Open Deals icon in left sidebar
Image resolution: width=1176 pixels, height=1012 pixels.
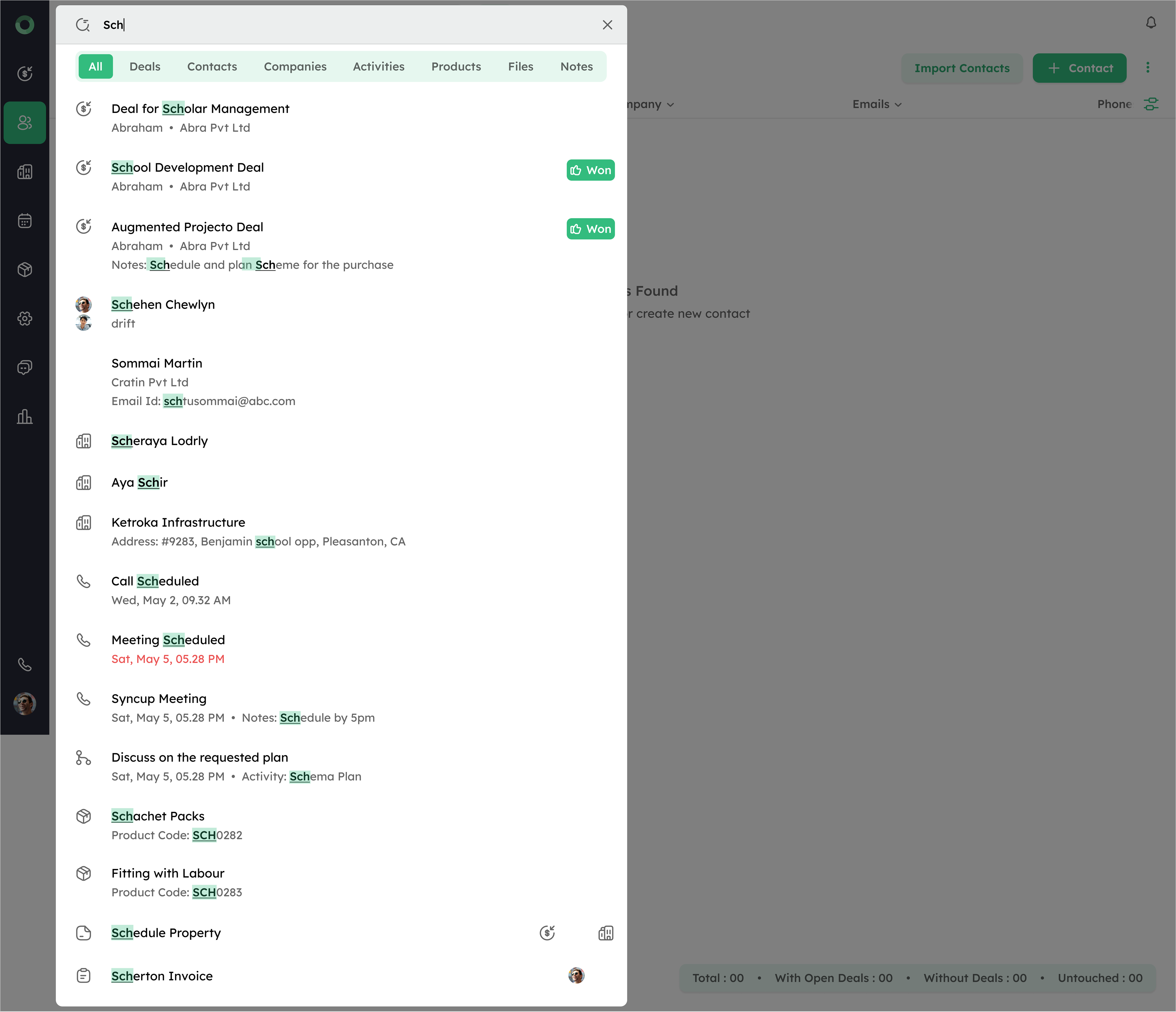point(24,73)
